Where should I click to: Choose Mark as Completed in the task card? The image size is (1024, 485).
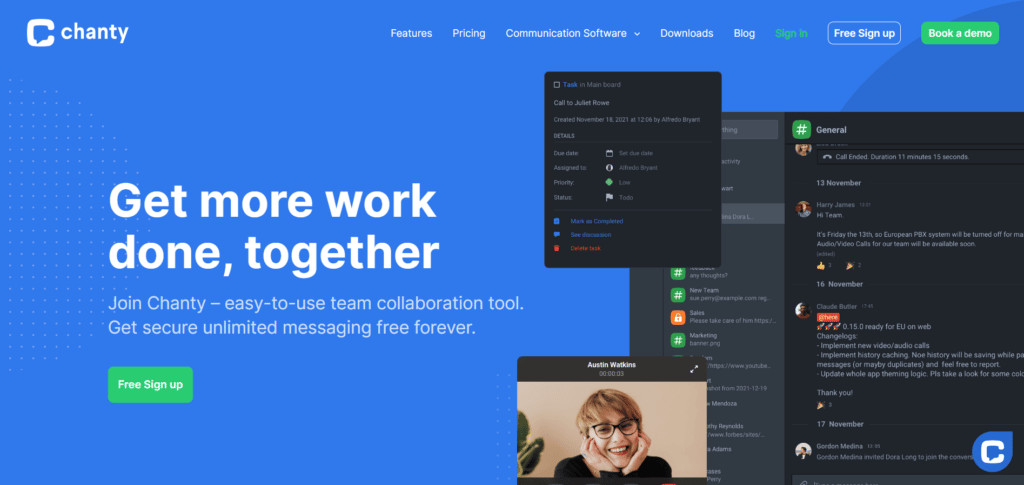click(x=596, y=221)
